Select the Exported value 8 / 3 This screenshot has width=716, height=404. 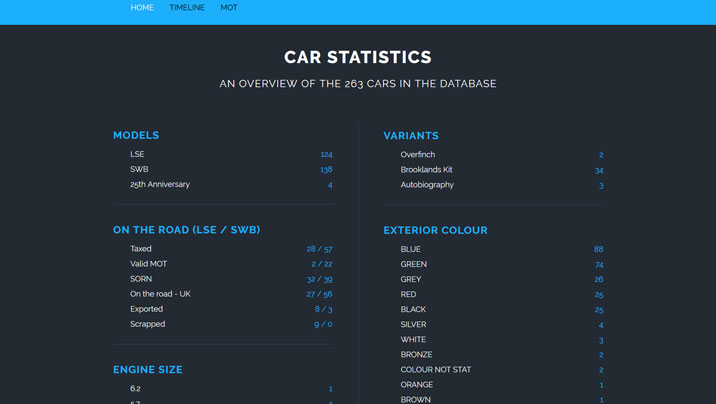323,309
